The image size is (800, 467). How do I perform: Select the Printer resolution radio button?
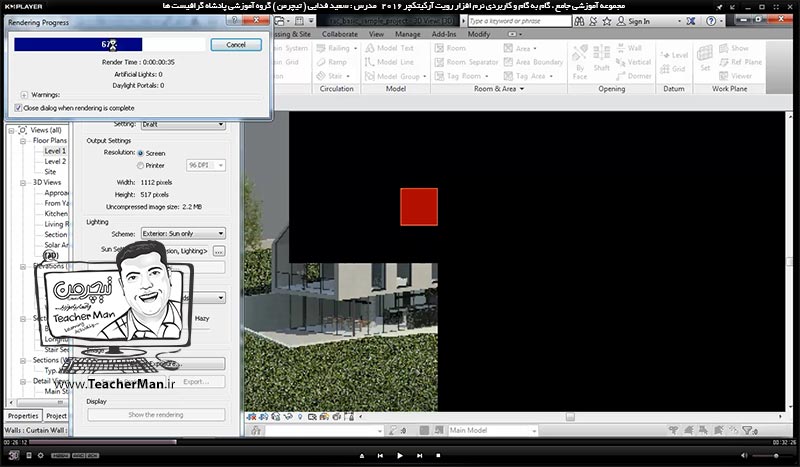pyautogui.click(x=140, y=165)
